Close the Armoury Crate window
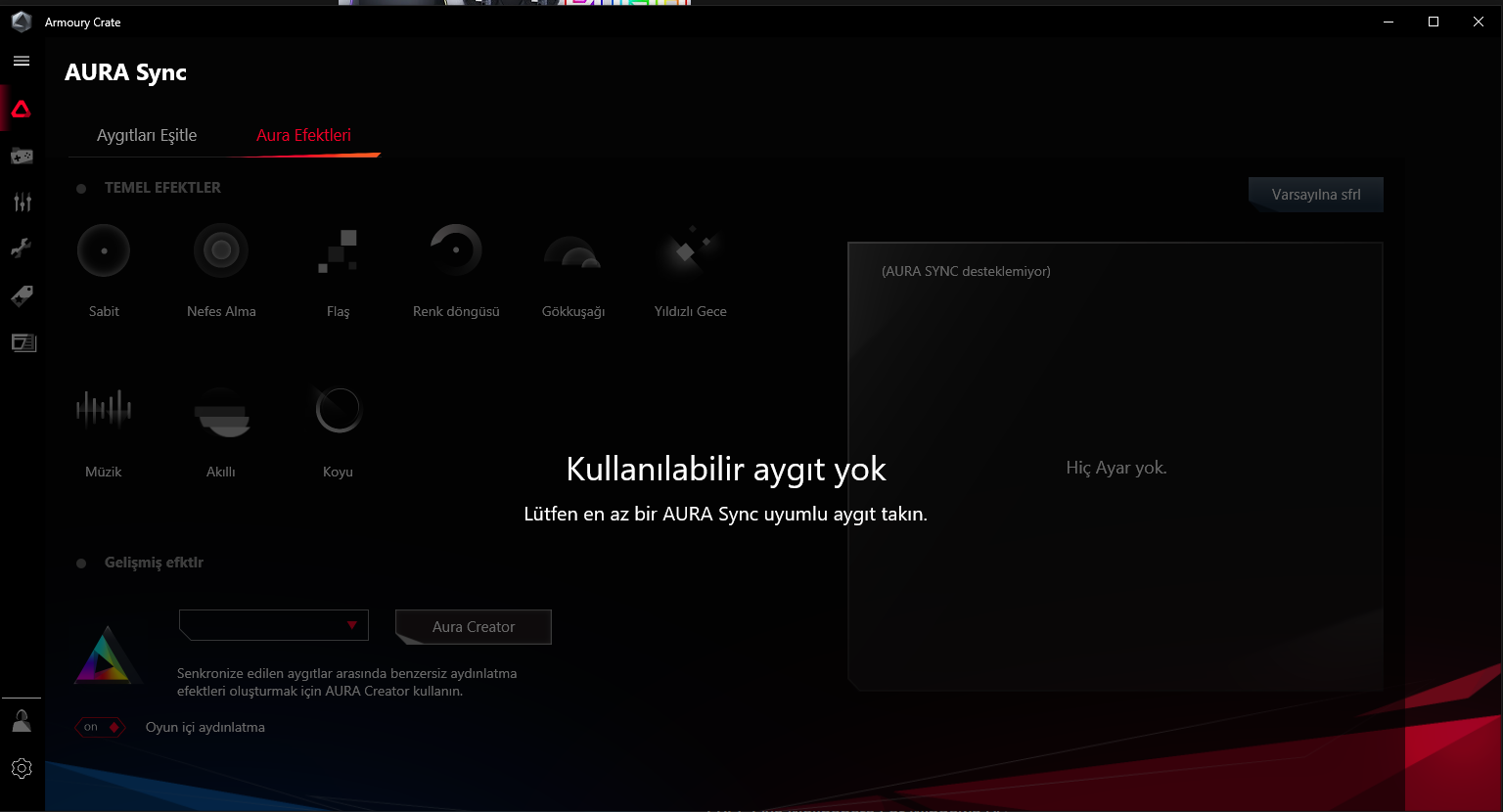This screenshot has width=1503, height=812. point(1479,22)
